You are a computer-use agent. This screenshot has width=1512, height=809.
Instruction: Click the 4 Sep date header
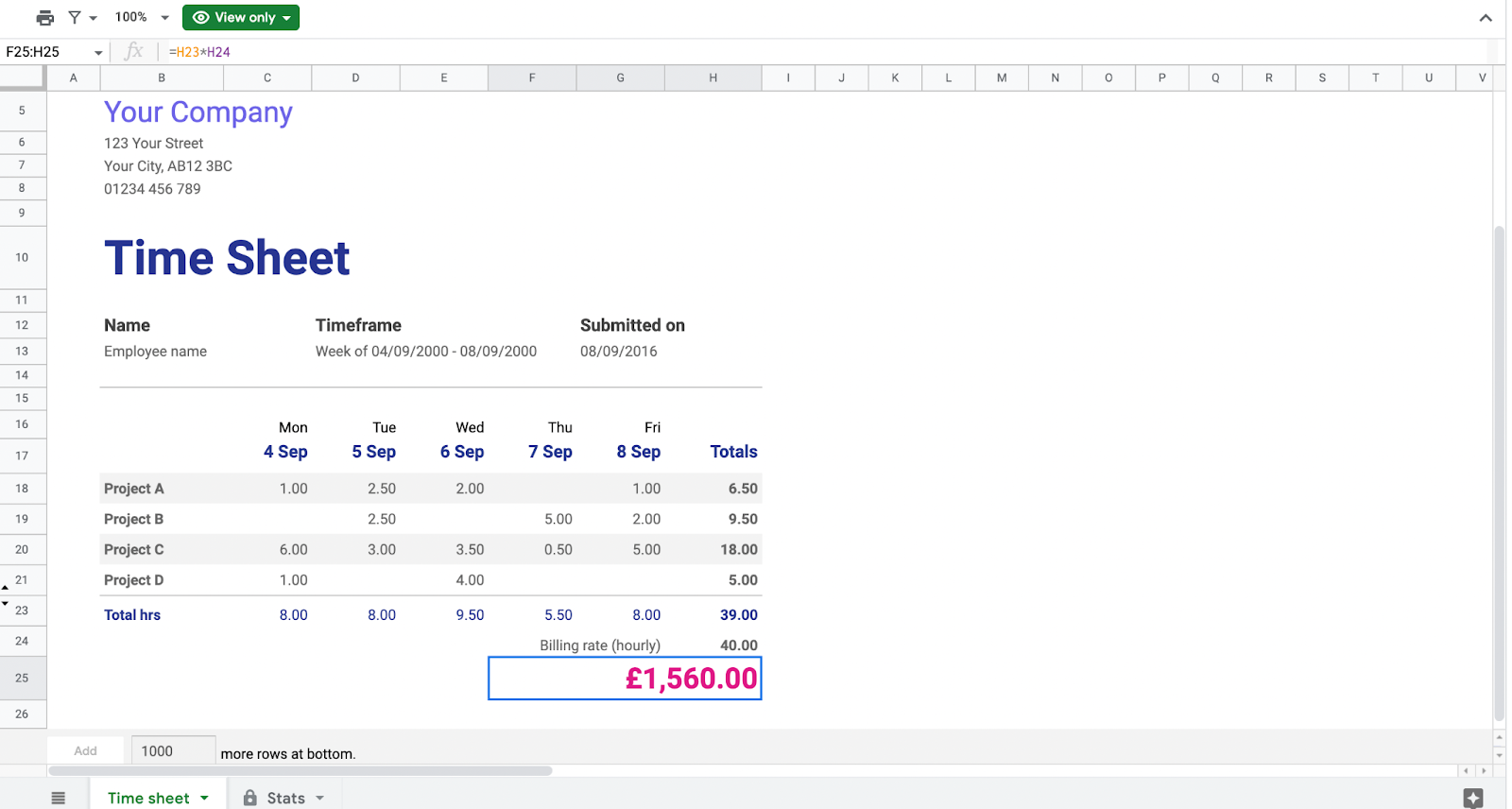[285, 452]
